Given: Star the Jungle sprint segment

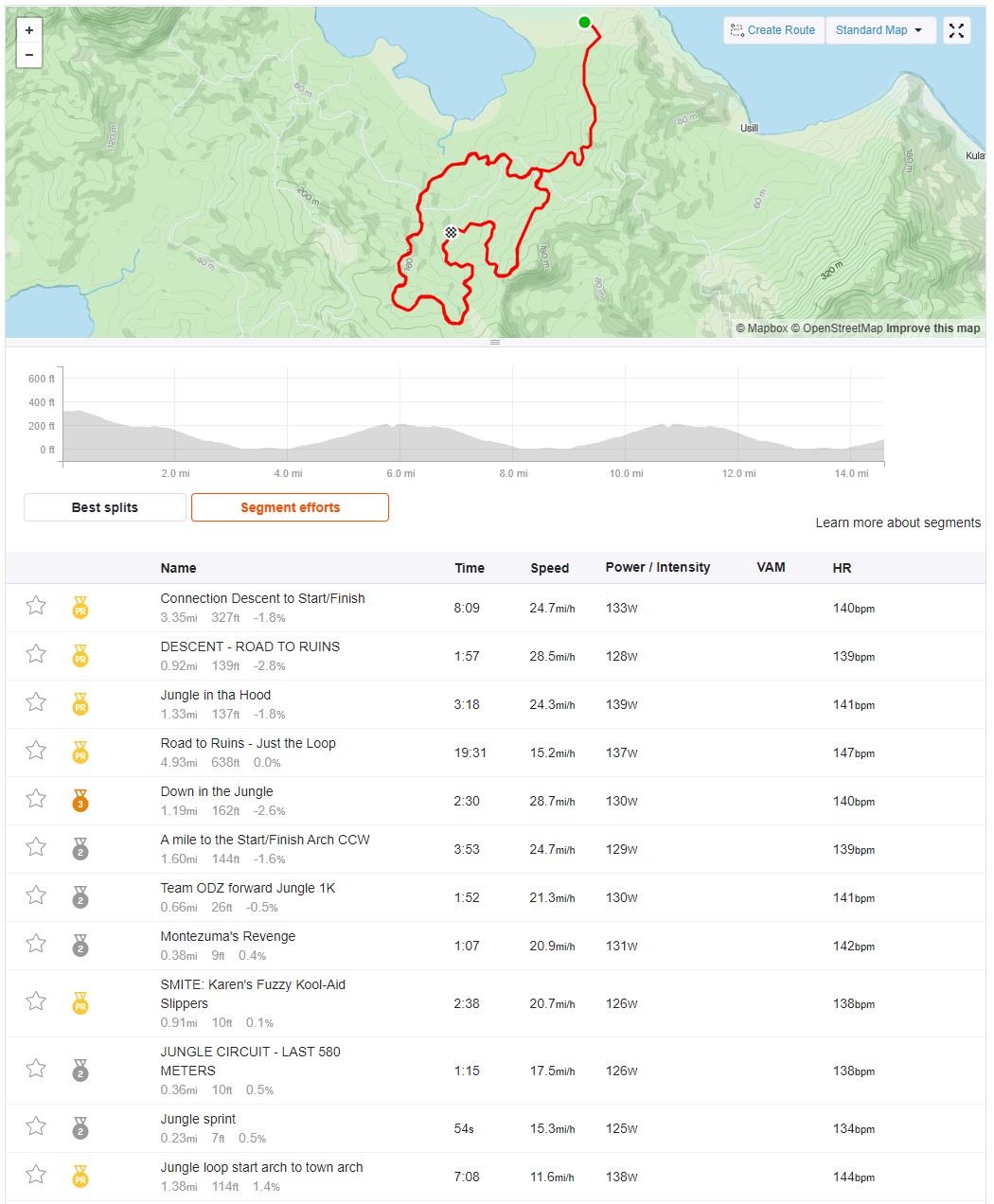Looking at the screenshot, I should (36, 1126).
